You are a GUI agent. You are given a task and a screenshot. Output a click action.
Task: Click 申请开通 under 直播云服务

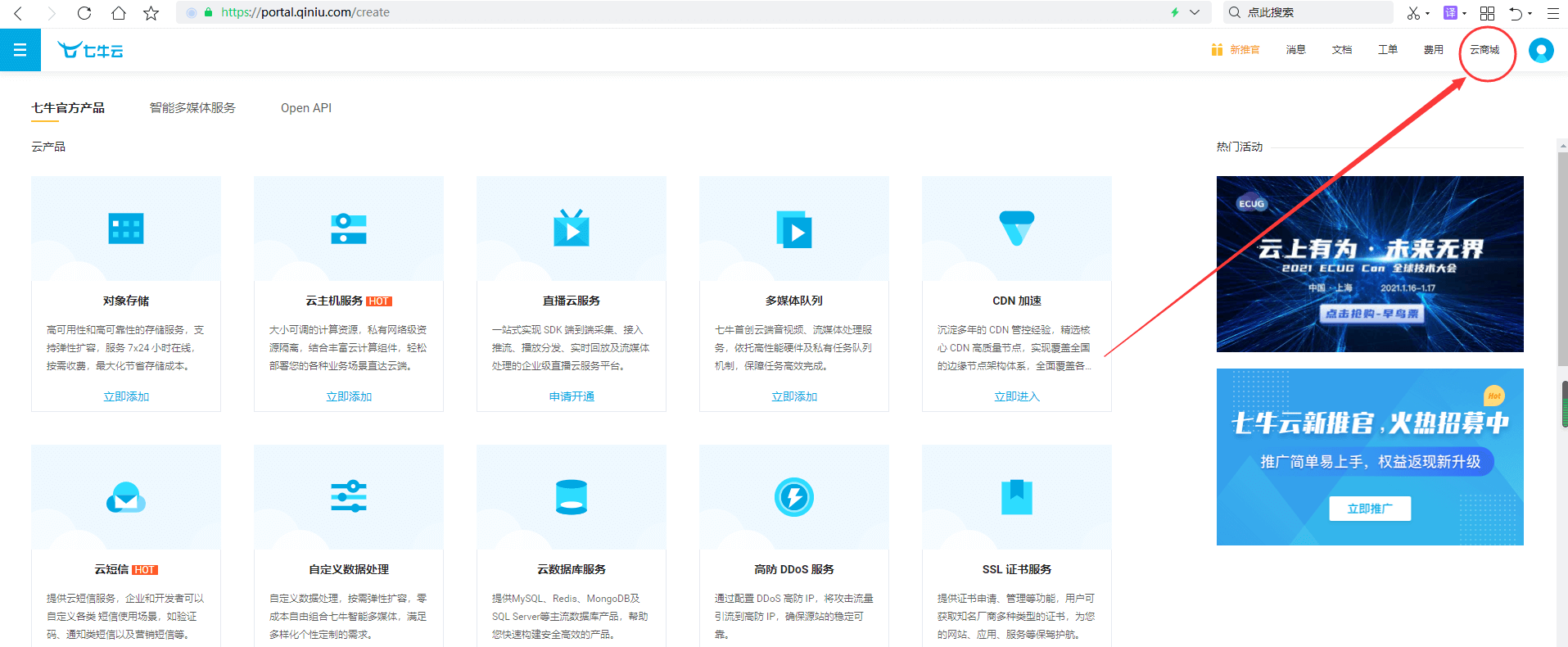[x=572, y=396]
